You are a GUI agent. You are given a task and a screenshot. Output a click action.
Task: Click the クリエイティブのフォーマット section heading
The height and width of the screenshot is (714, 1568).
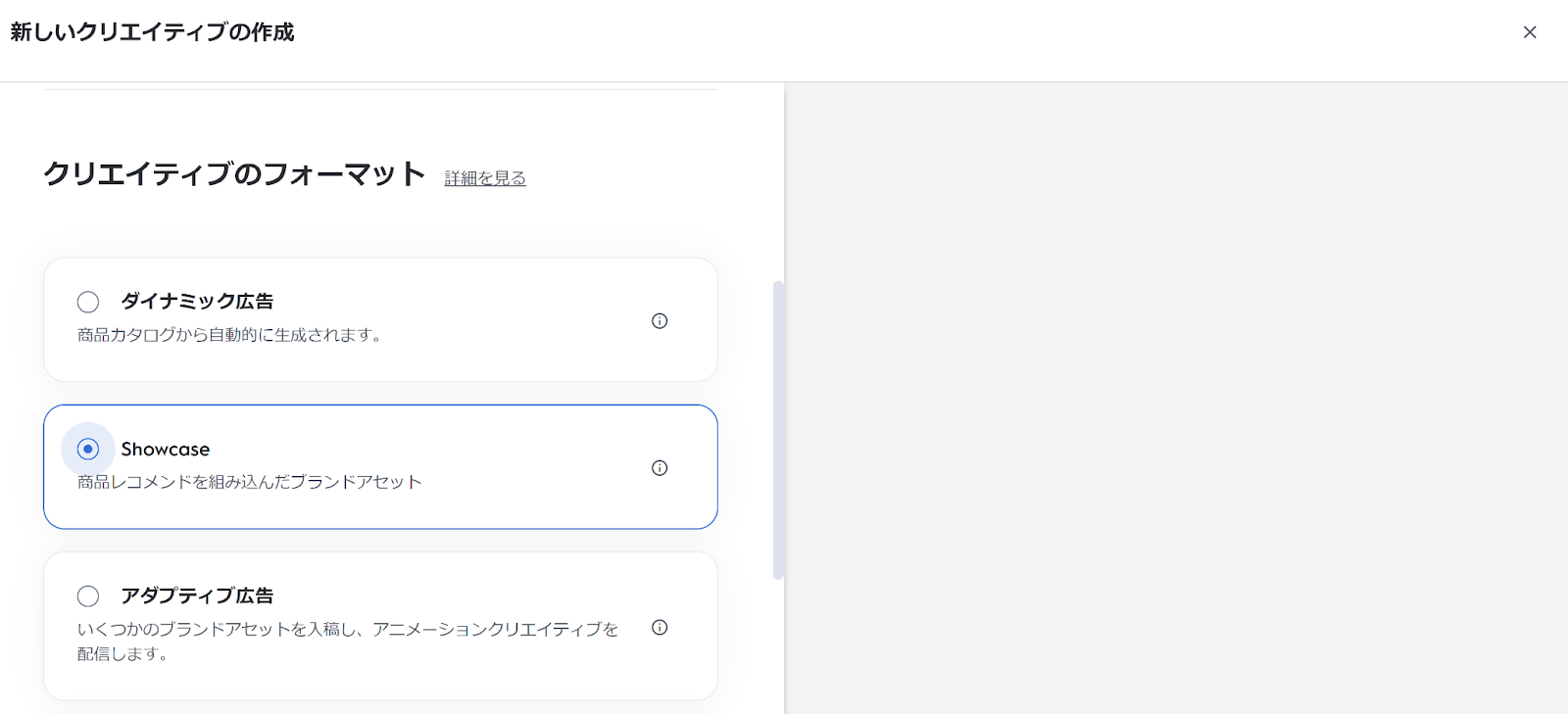[x=234, y=174]
